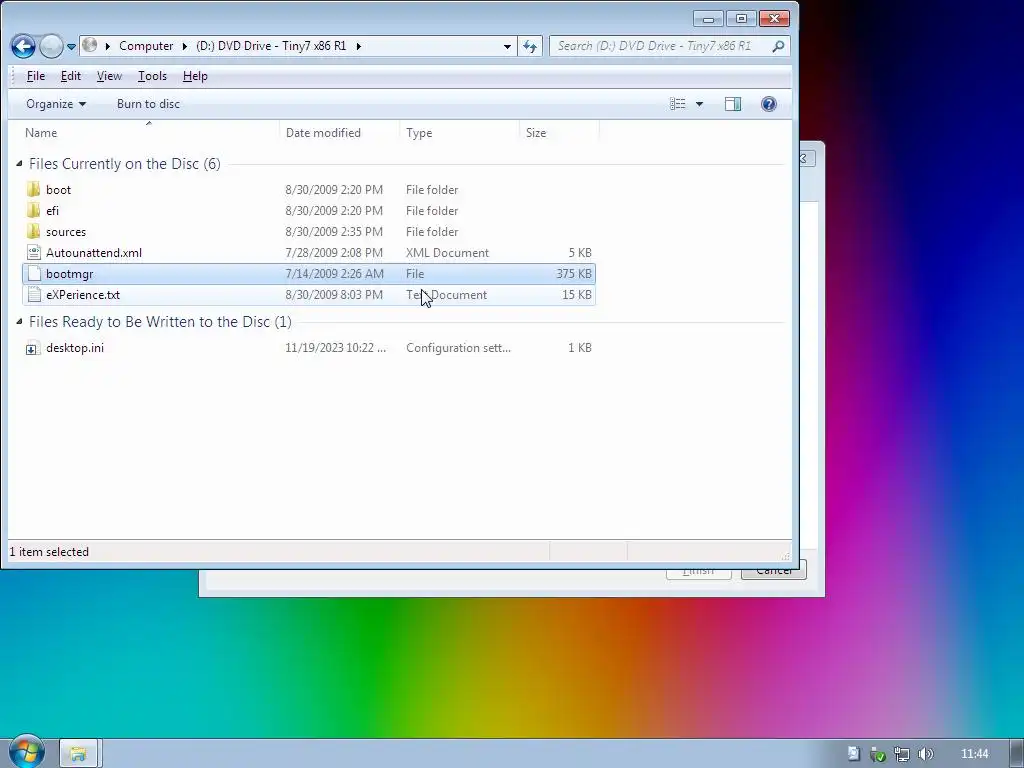Viewport: 1024px width, 768px height.
Task: Click the sources folder name
Action: click(66, 231)
